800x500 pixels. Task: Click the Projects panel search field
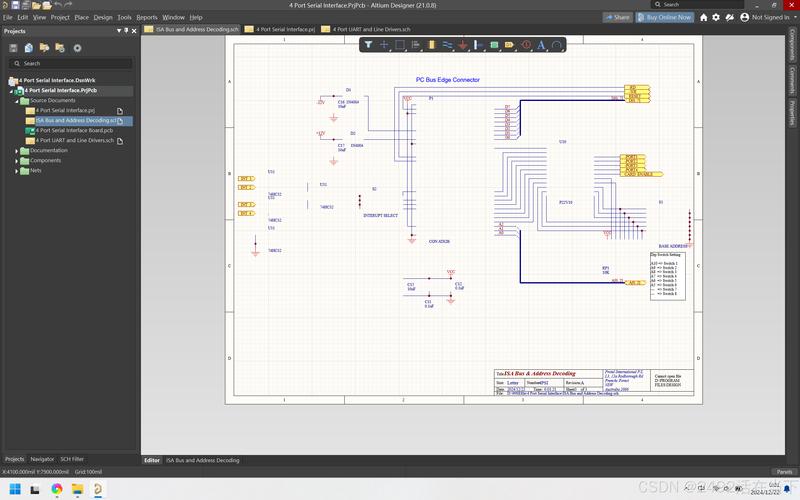tap(70, 63)
